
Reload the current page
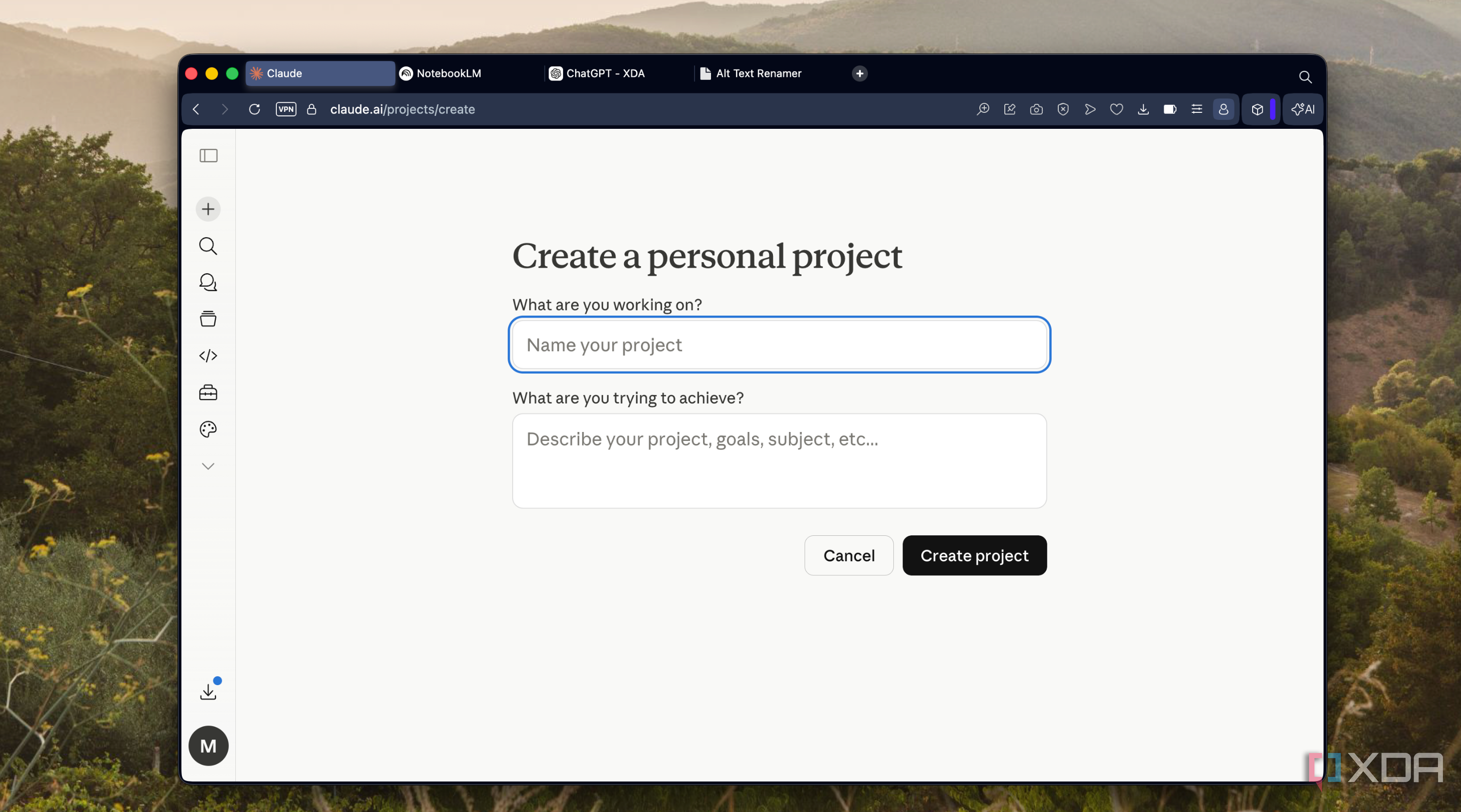[x=254, y=109]
